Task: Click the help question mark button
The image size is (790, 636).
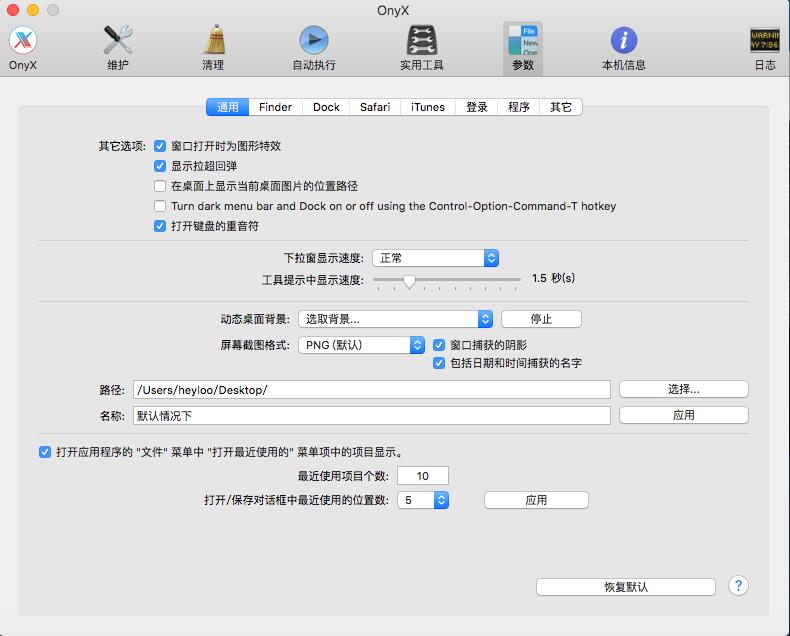Action: point(738,586)
